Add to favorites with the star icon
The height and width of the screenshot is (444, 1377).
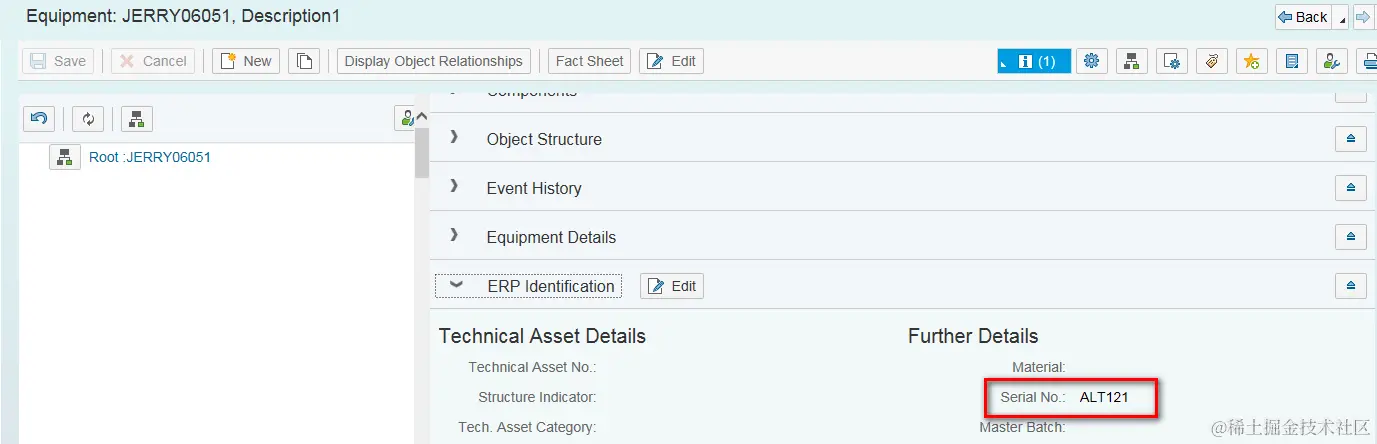point(1251,61)
